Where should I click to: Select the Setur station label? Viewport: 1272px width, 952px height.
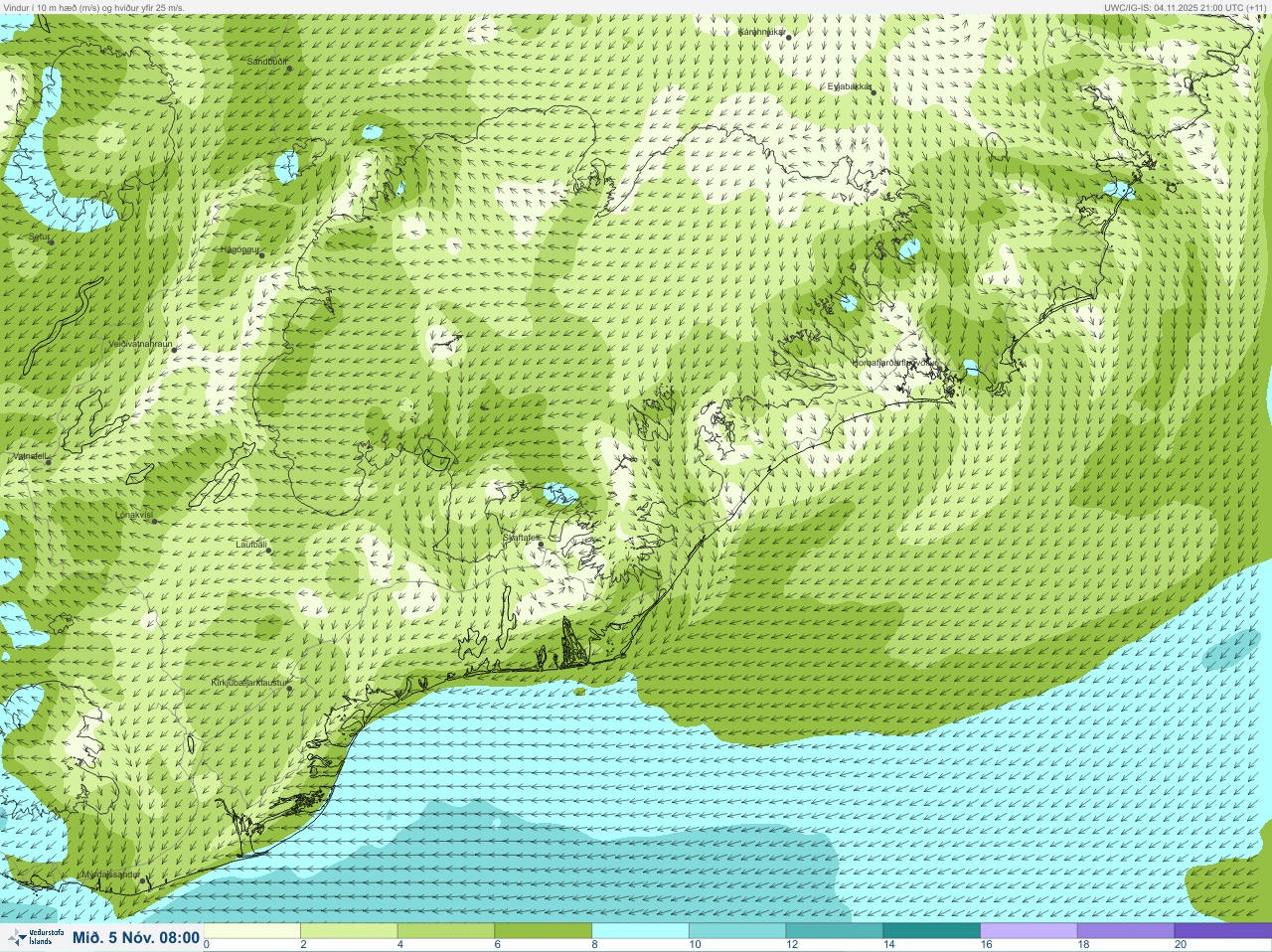40,238
